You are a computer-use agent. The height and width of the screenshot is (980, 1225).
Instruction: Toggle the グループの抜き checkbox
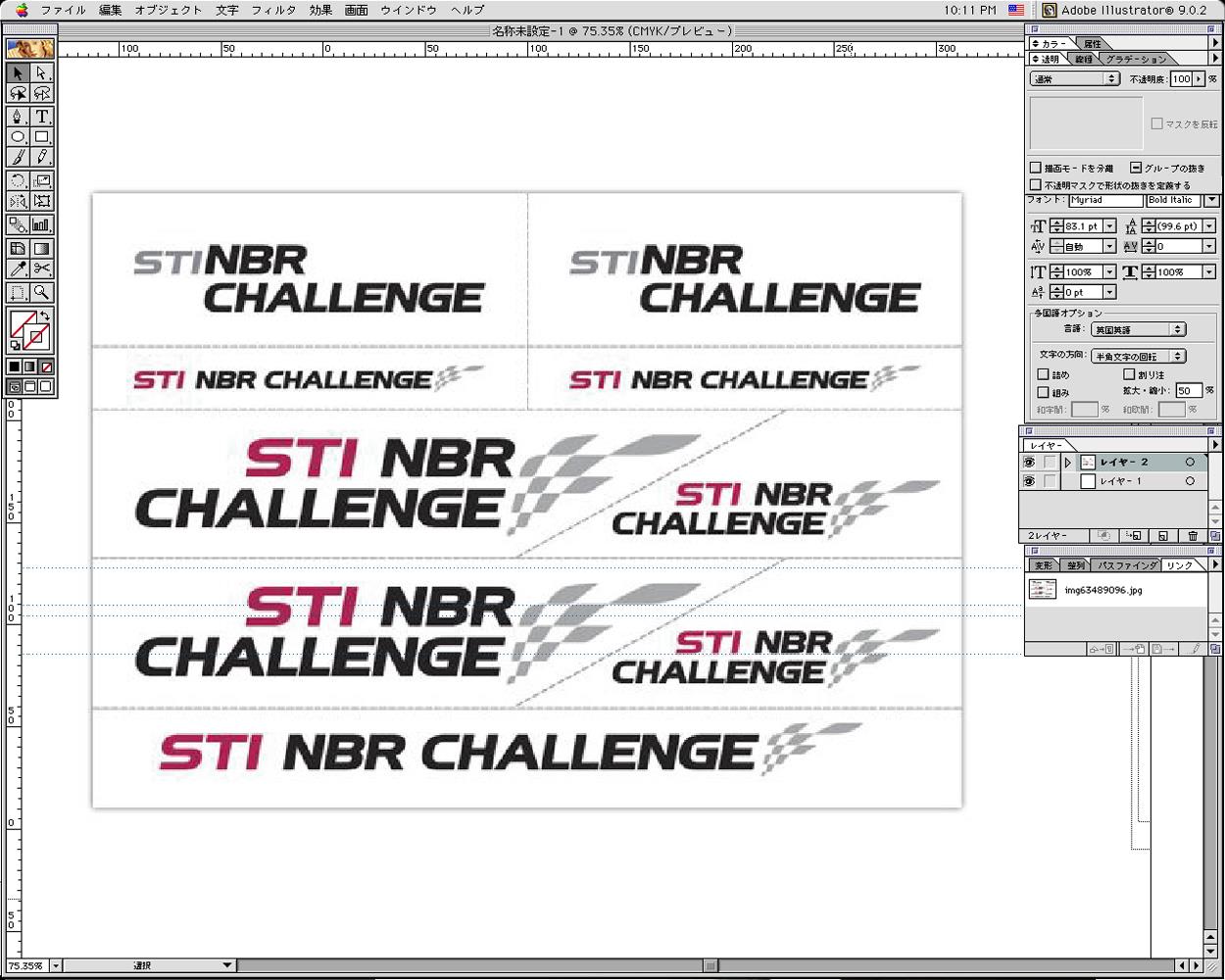[1136, 169]
